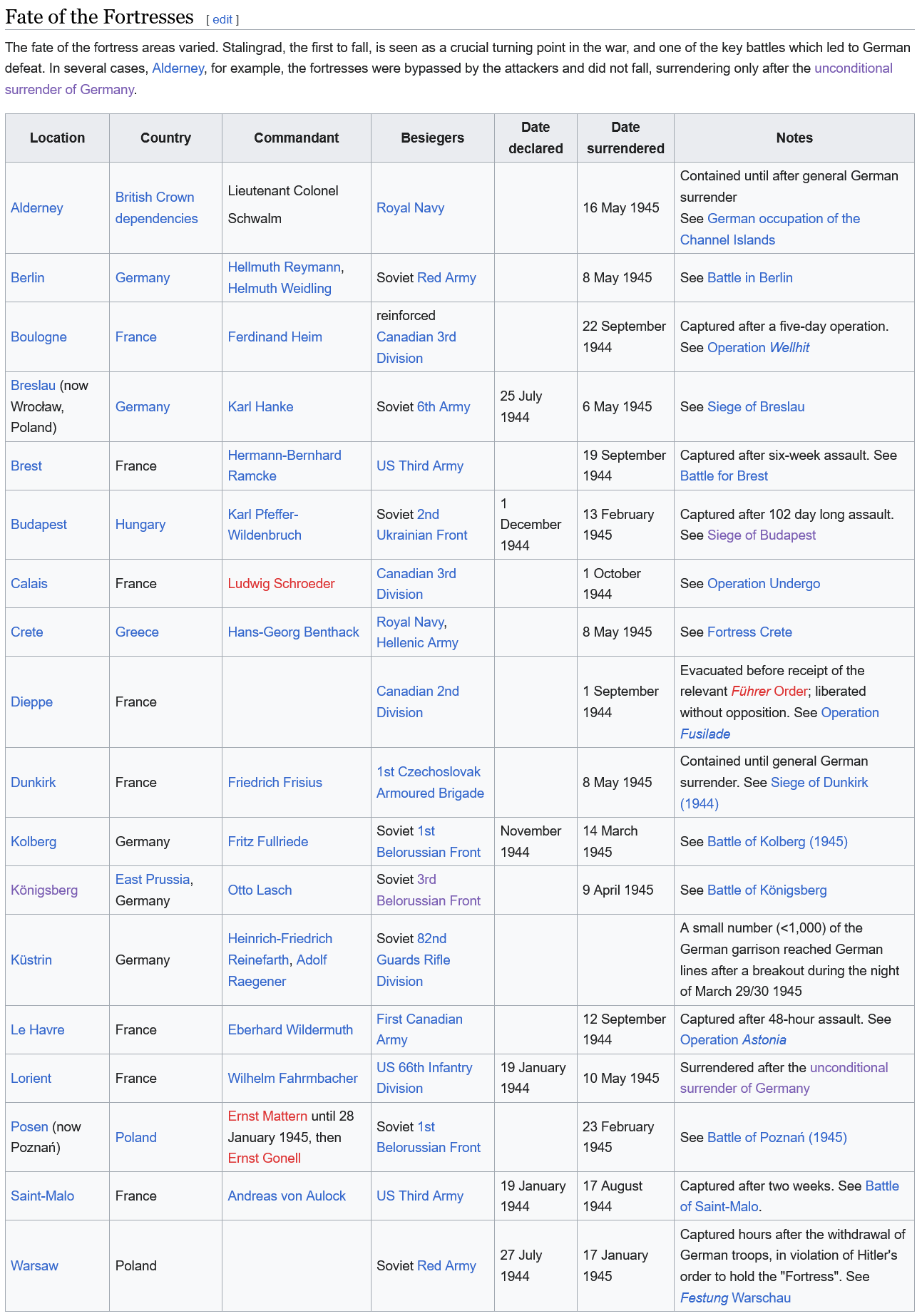Follow the Operation Wellhit link

[759, 348]
